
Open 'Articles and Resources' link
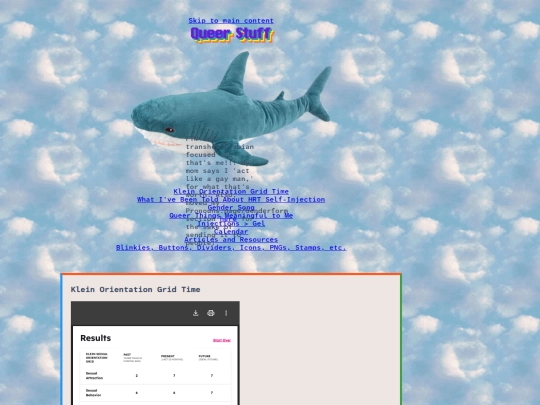point(231,239)
